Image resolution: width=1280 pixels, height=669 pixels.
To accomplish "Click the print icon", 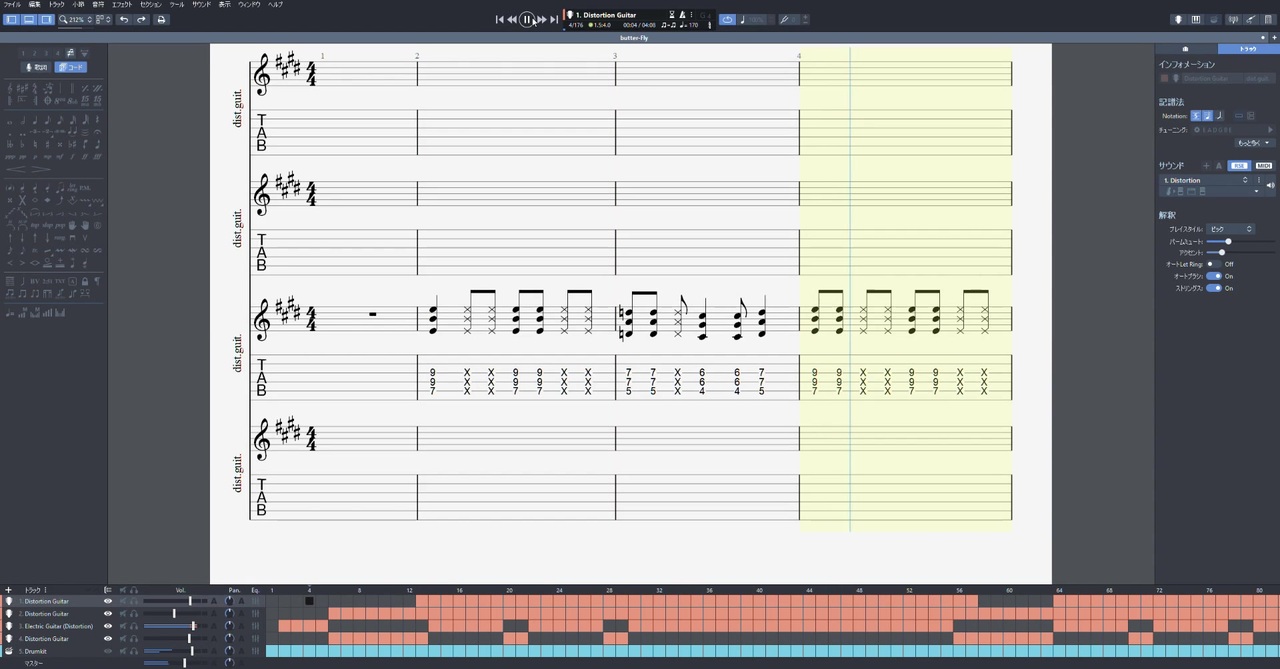I will 161,20.
